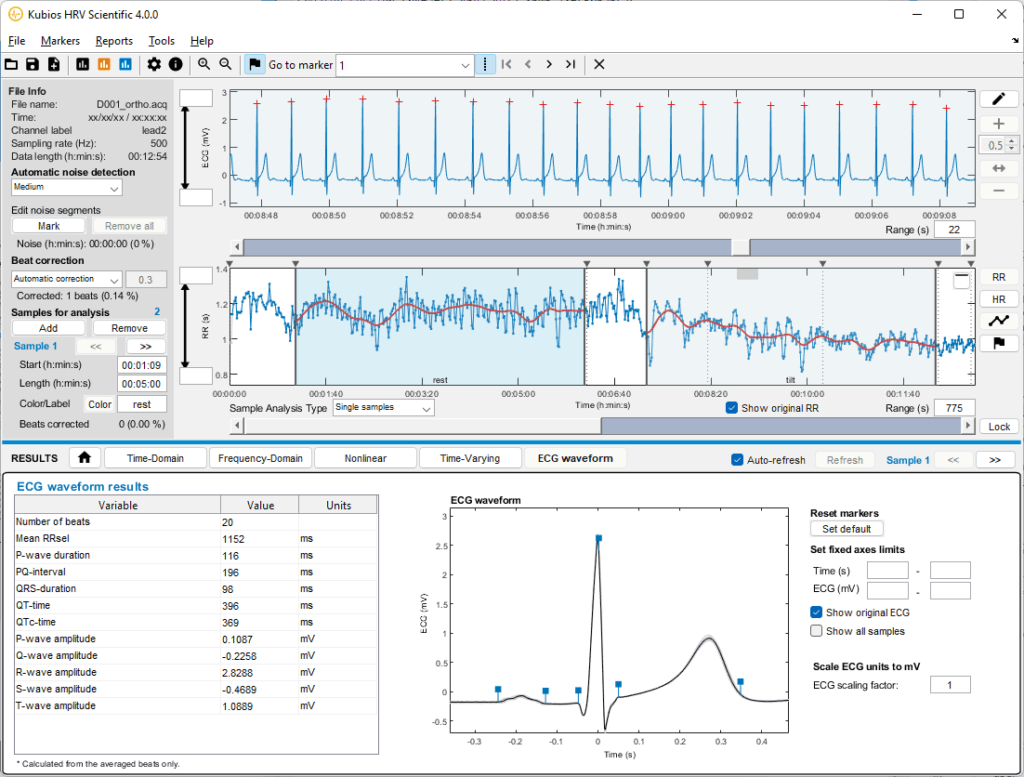
Task: Open the Tools menu
Action: [x=161, y=40]
